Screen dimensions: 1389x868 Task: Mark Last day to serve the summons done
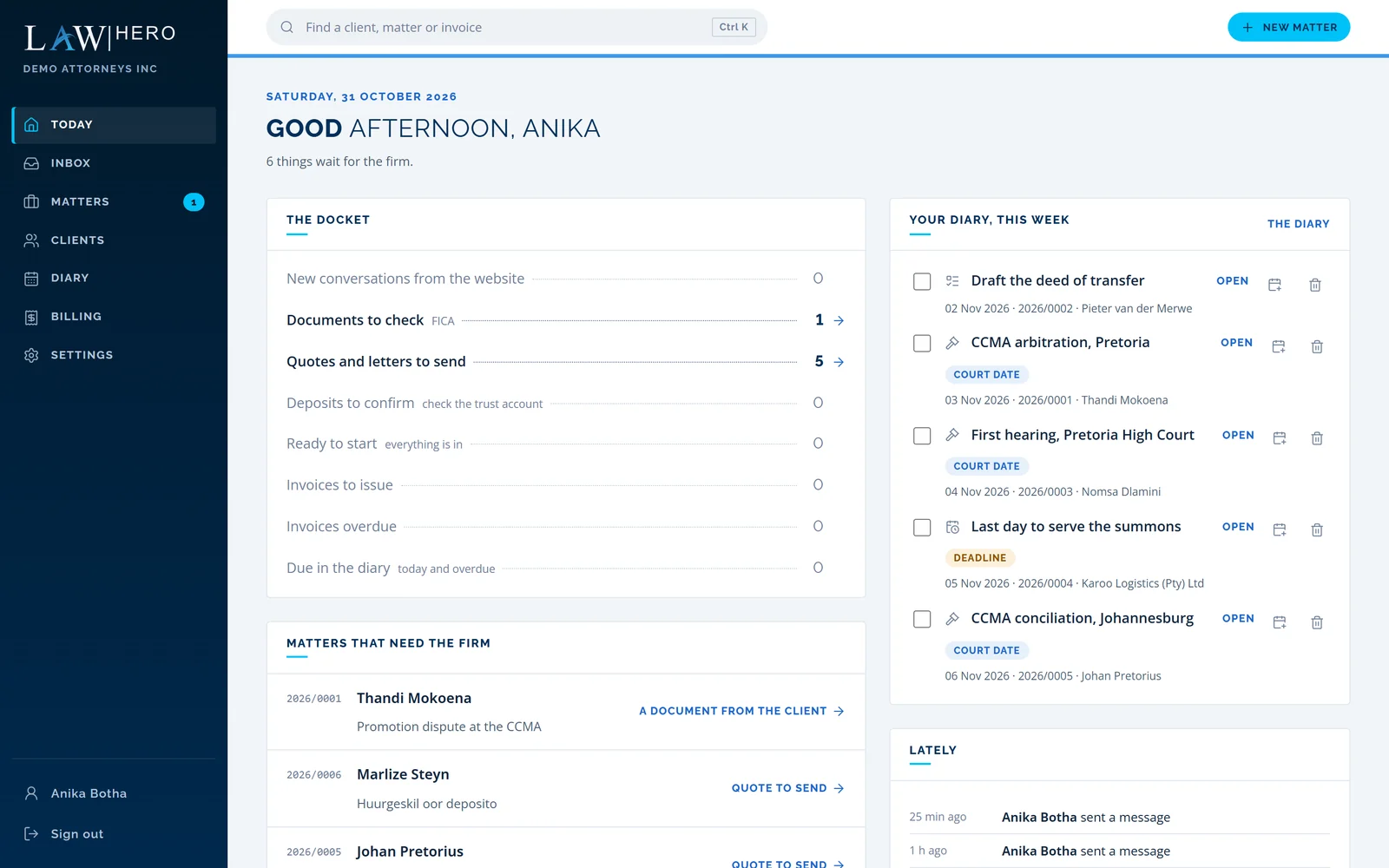coord(922,528)
